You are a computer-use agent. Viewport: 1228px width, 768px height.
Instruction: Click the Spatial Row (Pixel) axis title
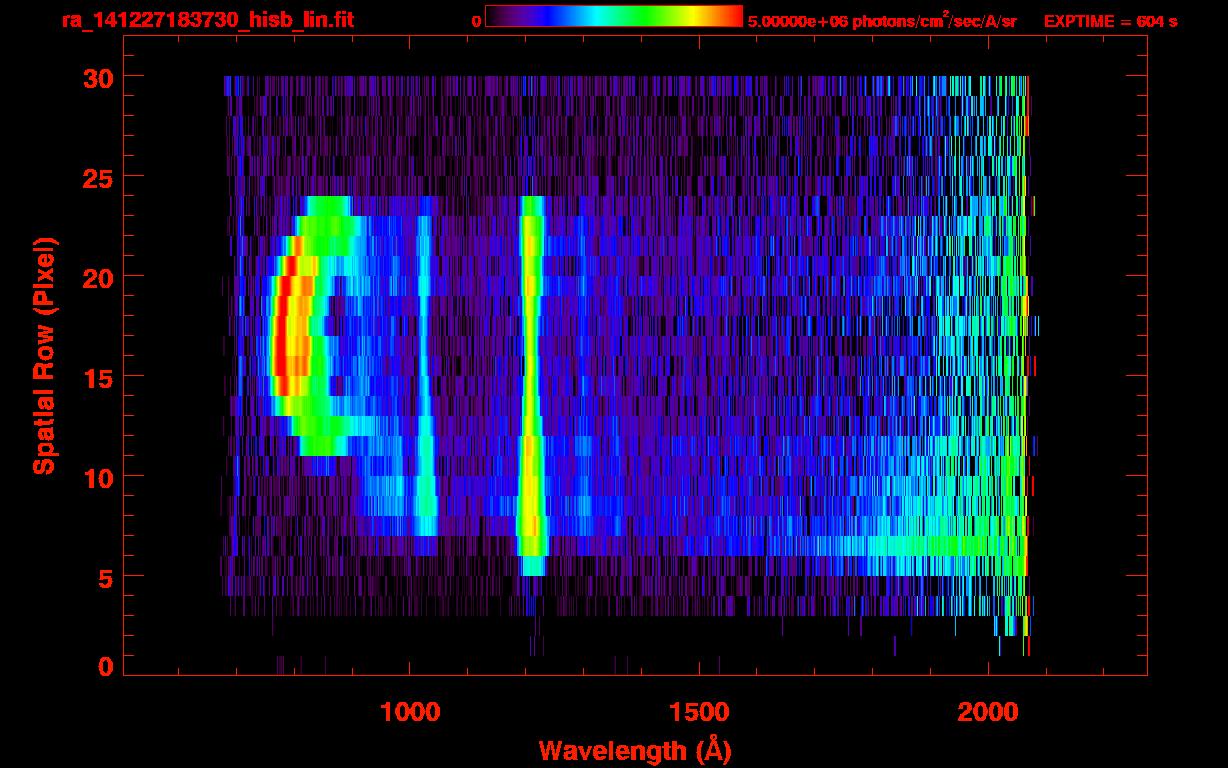[43, 355]
